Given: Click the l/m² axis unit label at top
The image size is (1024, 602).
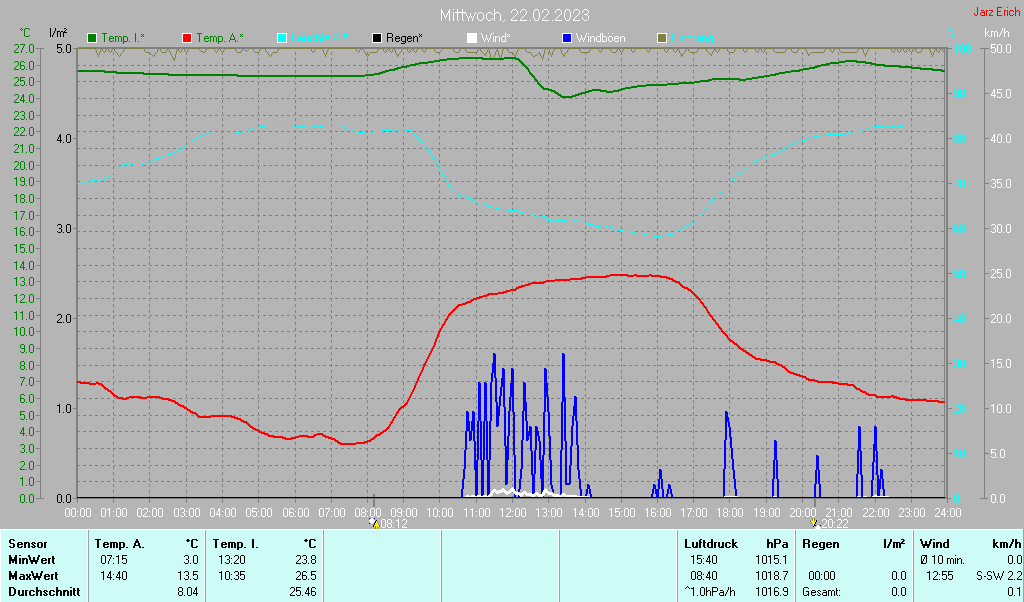Looking at the screenshot, I should coord(58,33).
